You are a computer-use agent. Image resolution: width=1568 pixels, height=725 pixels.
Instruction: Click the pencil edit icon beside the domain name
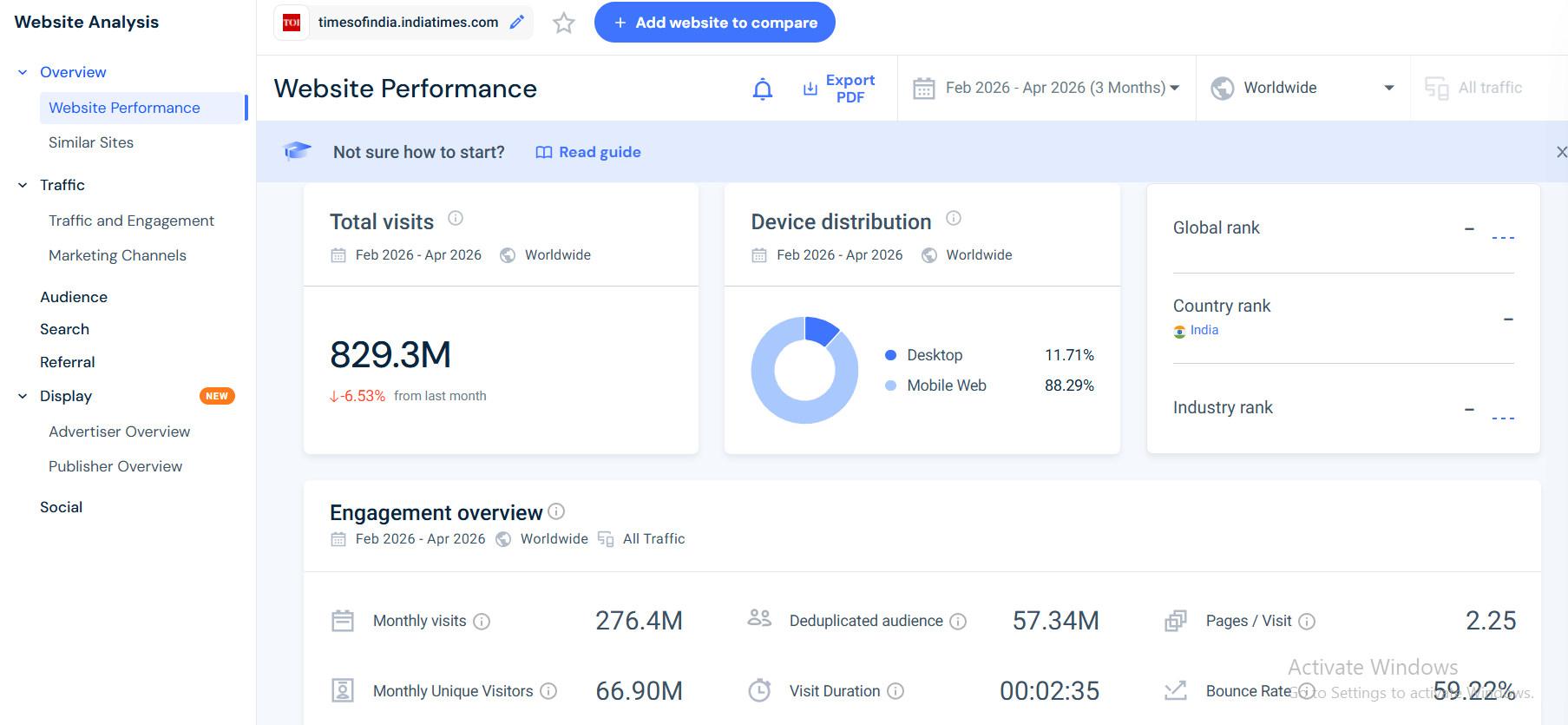[x=517, y=23]
